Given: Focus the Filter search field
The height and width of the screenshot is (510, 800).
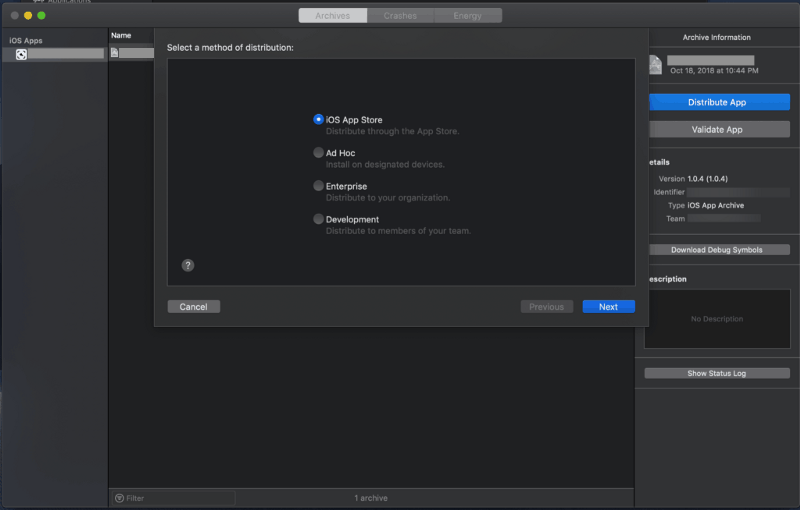Looking at the screenshot, I should pos(173,498).
